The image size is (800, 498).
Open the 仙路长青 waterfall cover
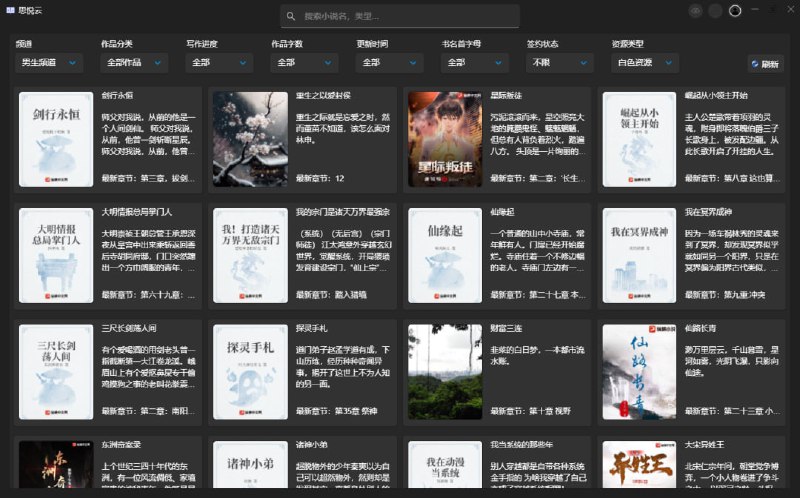[x=639, y=372]
